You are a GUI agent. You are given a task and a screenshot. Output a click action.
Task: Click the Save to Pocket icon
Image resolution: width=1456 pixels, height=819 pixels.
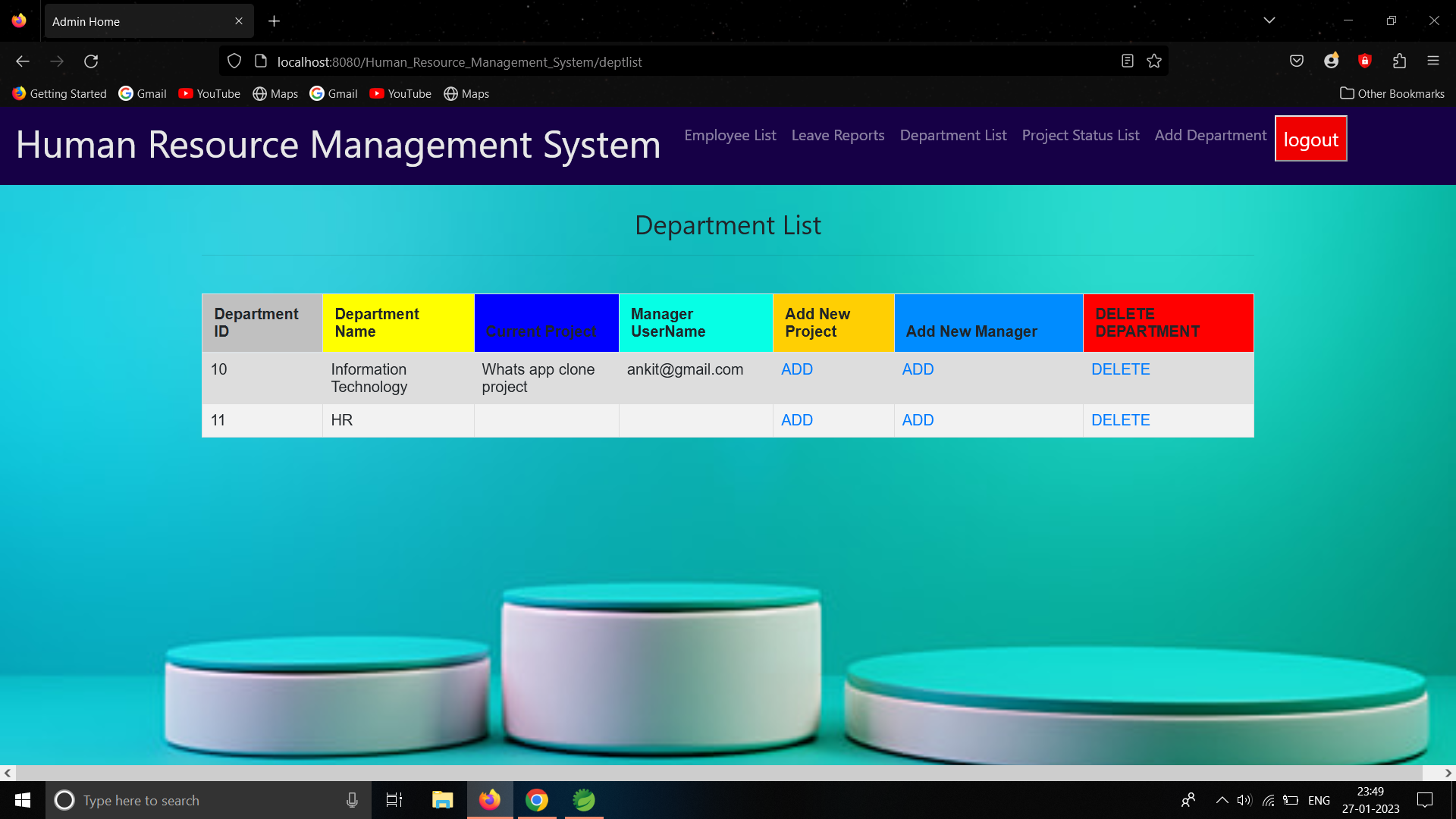1297,61
